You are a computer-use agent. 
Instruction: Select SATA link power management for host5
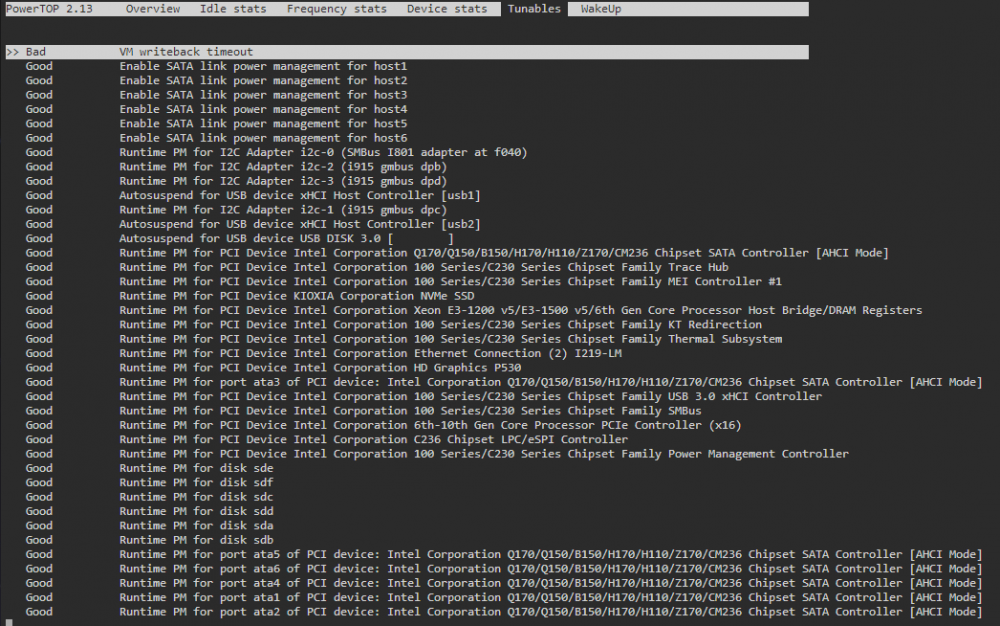click(x=263, y=124)
